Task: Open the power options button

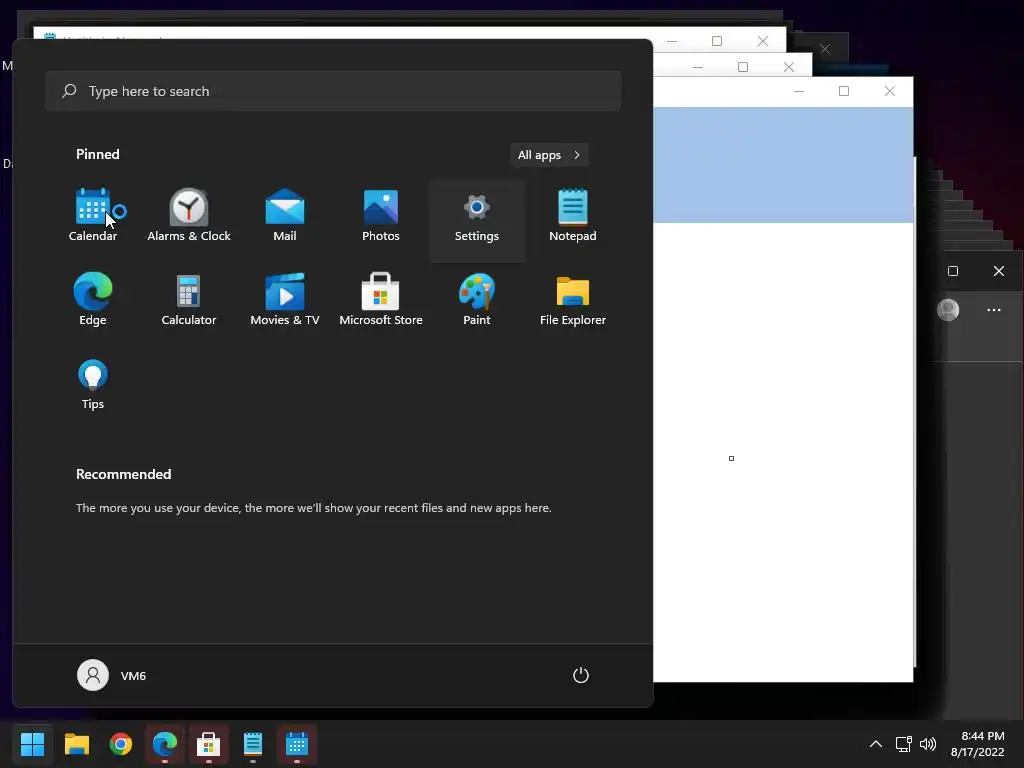Action: 581,675
